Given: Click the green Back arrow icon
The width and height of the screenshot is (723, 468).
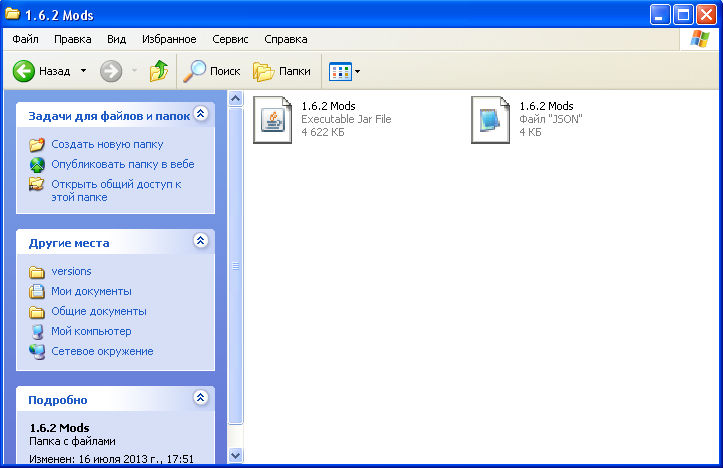Looking at the screenshot, I should [x=24, y=71].
